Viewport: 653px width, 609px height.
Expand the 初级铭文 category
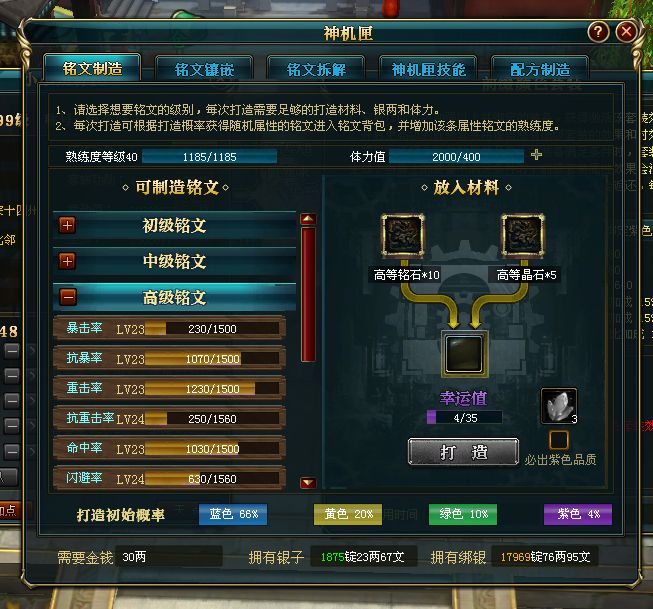click(x=67, y=225)
